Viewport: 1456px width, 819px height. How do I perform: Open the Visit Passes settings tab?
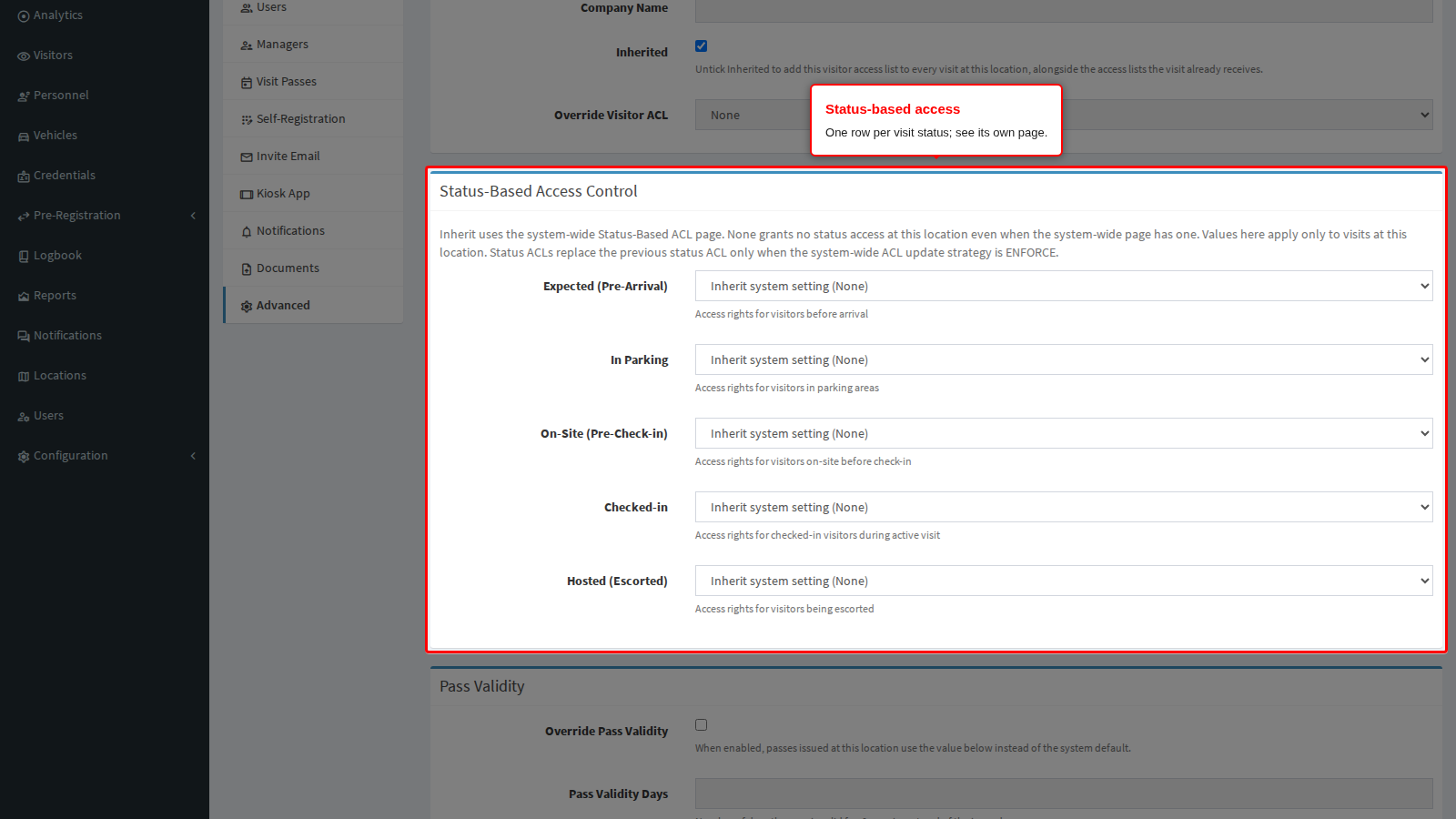click(314, 81)
